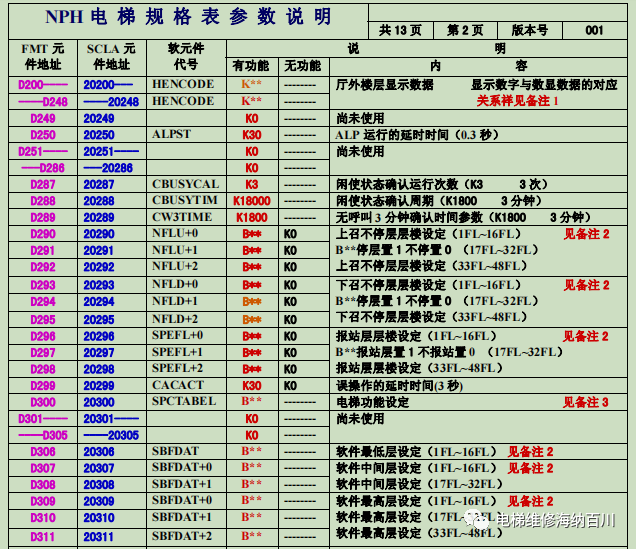Click red note '见备注 3'
The width and height of the screenshot is (636, 549).
(585, 402)
